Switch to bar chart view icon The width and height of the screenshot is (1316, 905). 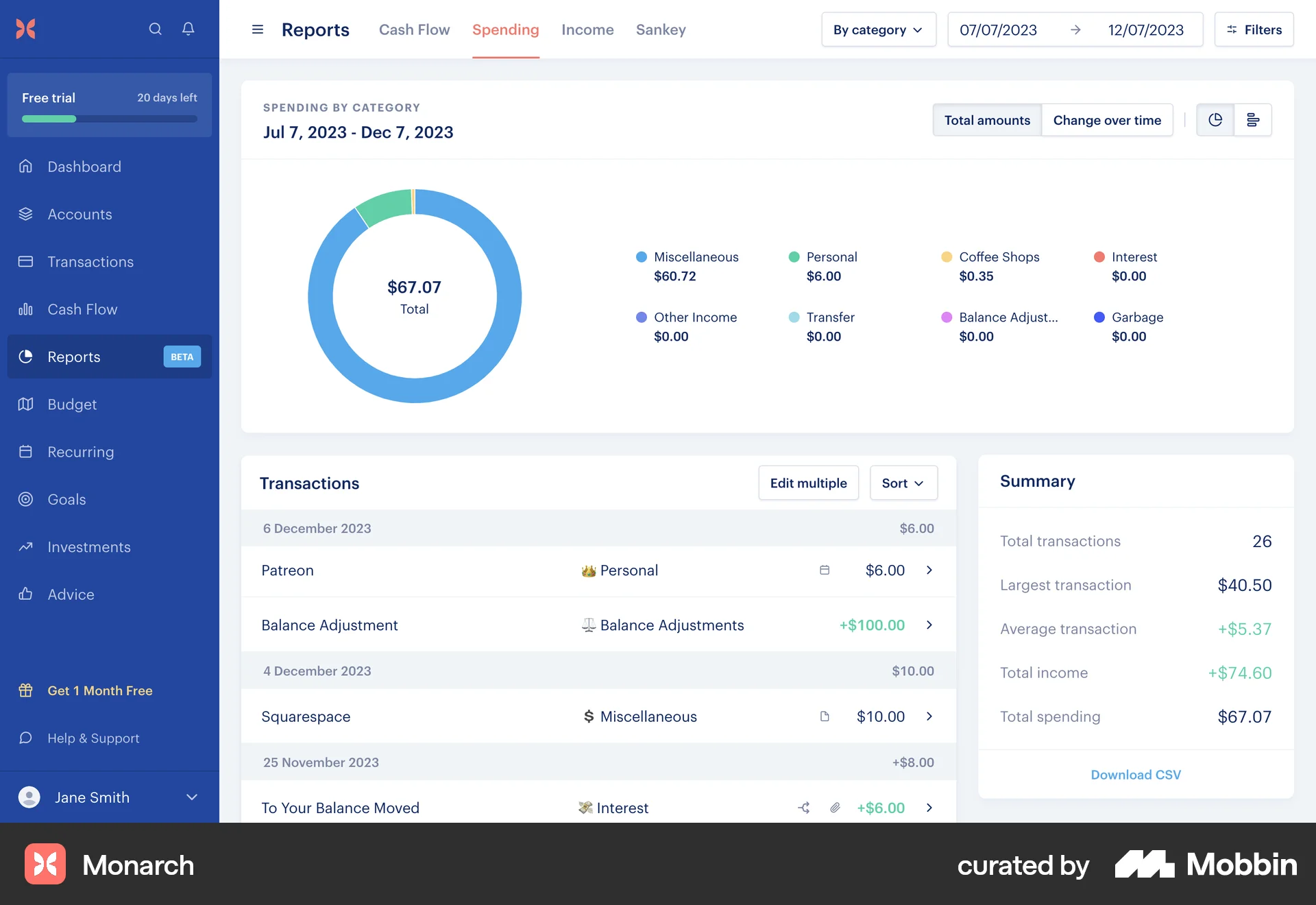[x=1254, y=119]
